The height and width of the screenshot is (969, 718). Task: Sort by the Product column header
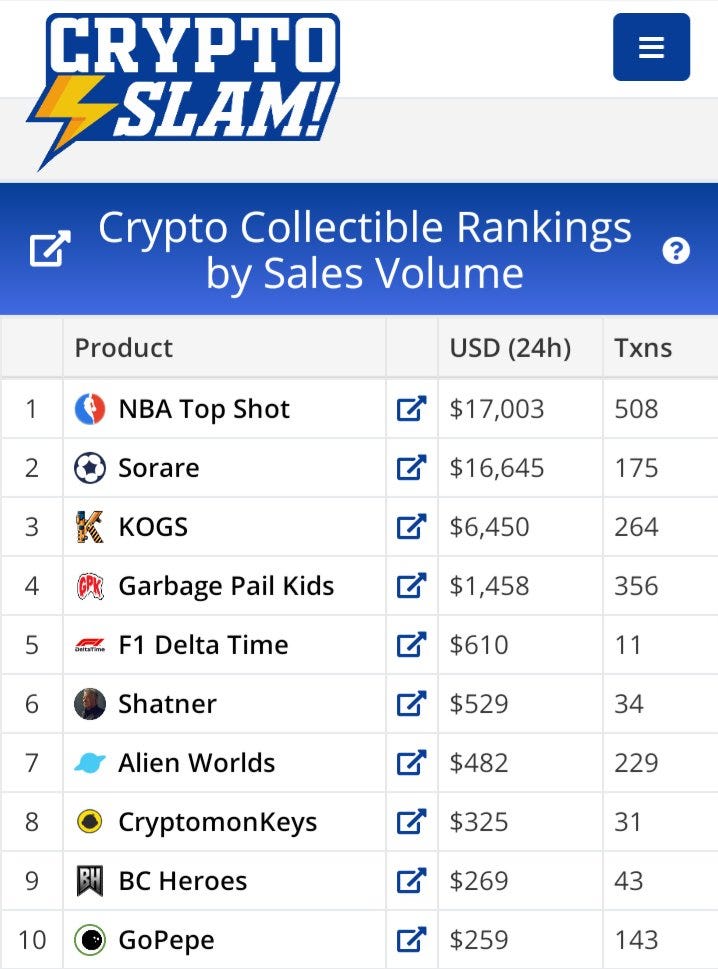pos(124,348)
